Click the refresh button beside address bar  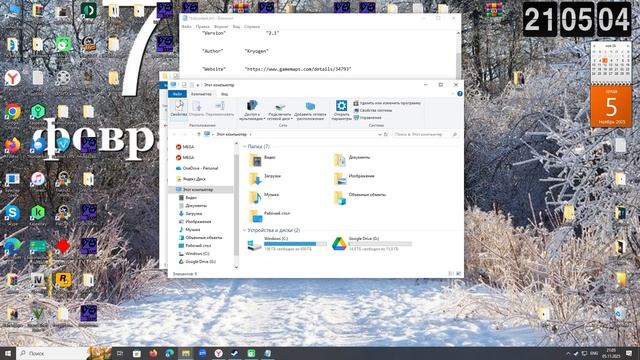pyautogui.click(x=386, y=134)
